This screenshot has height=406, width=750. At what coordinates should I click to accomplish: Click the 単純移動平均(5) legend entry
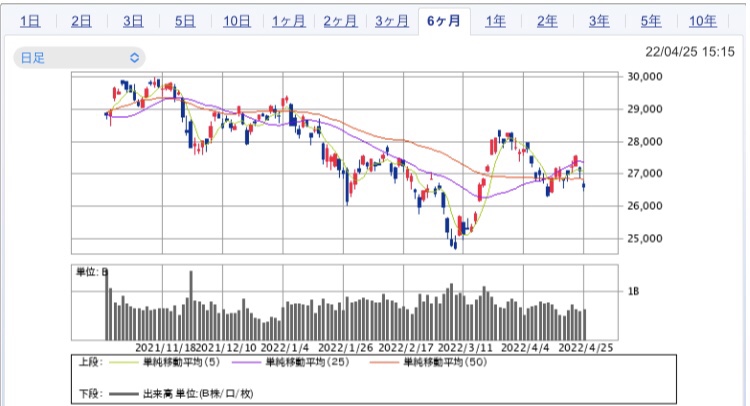(181, 362)
